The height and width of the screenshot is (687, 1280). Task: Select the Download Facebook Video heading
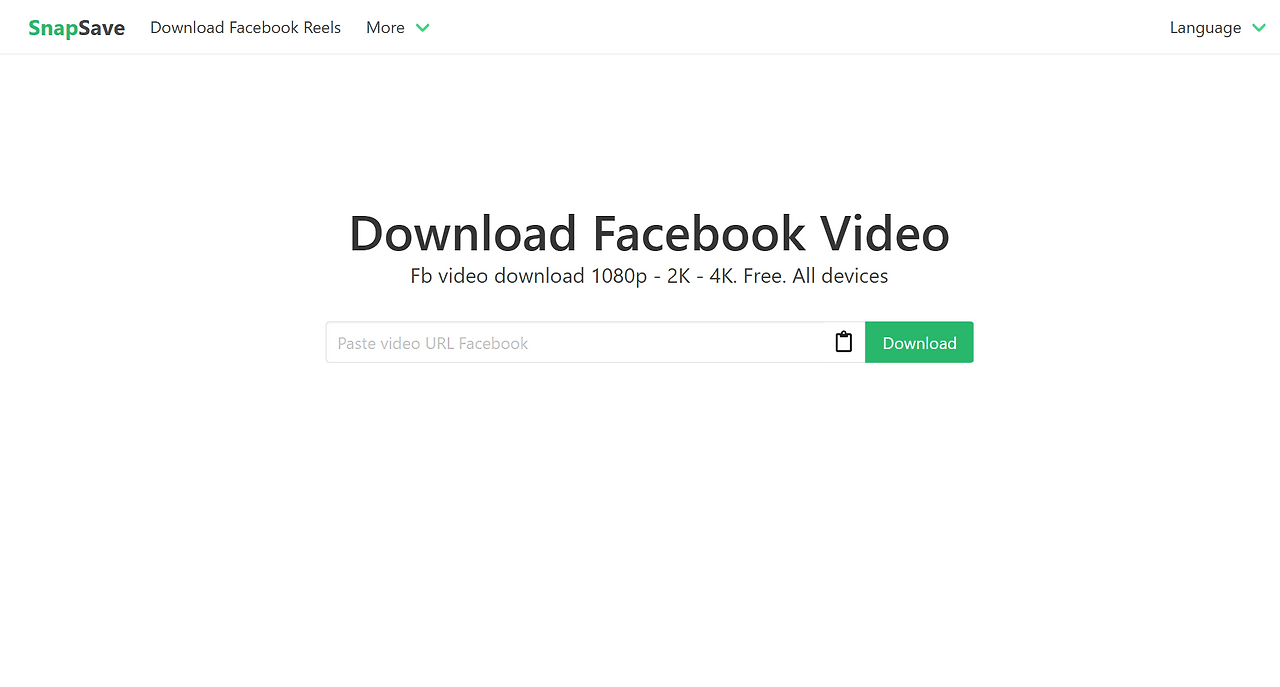649,233
